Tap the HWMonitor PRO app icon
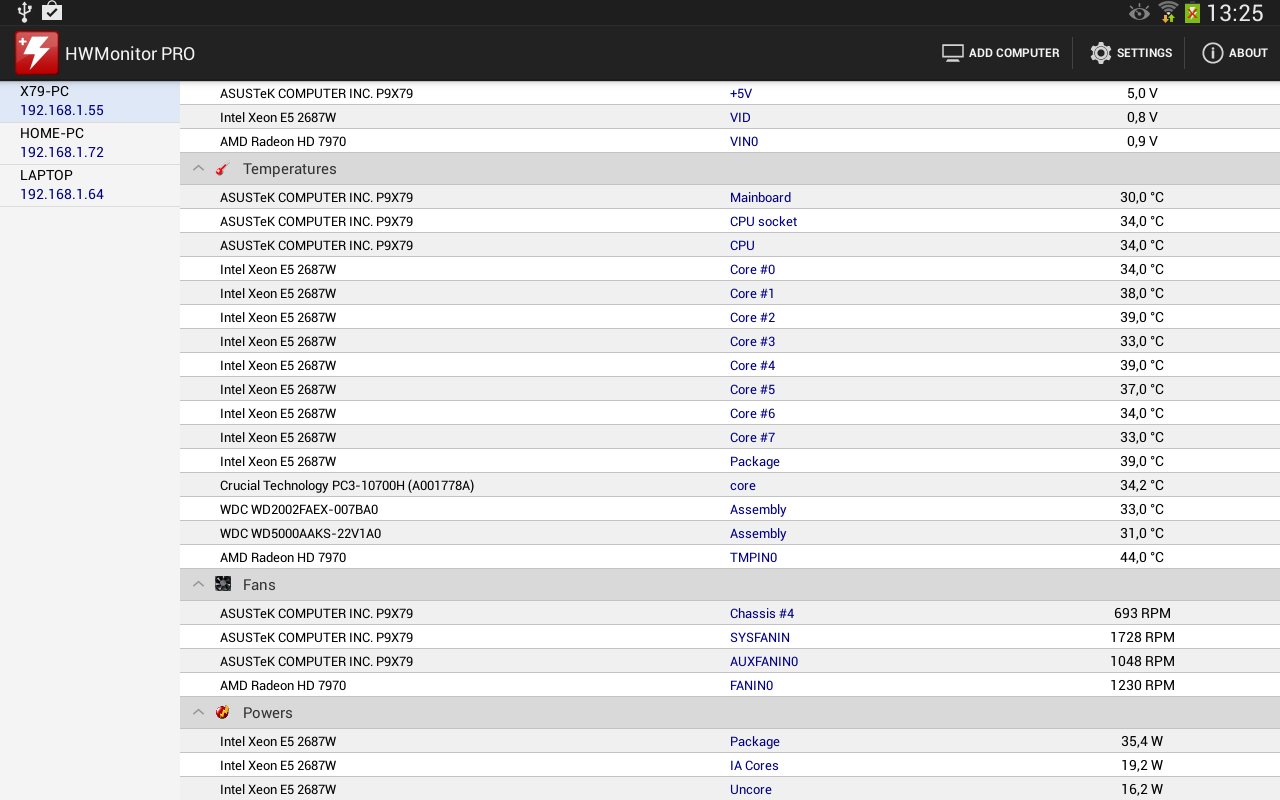The width and height of the screenshot is (1280, 800). pos(36,53)
